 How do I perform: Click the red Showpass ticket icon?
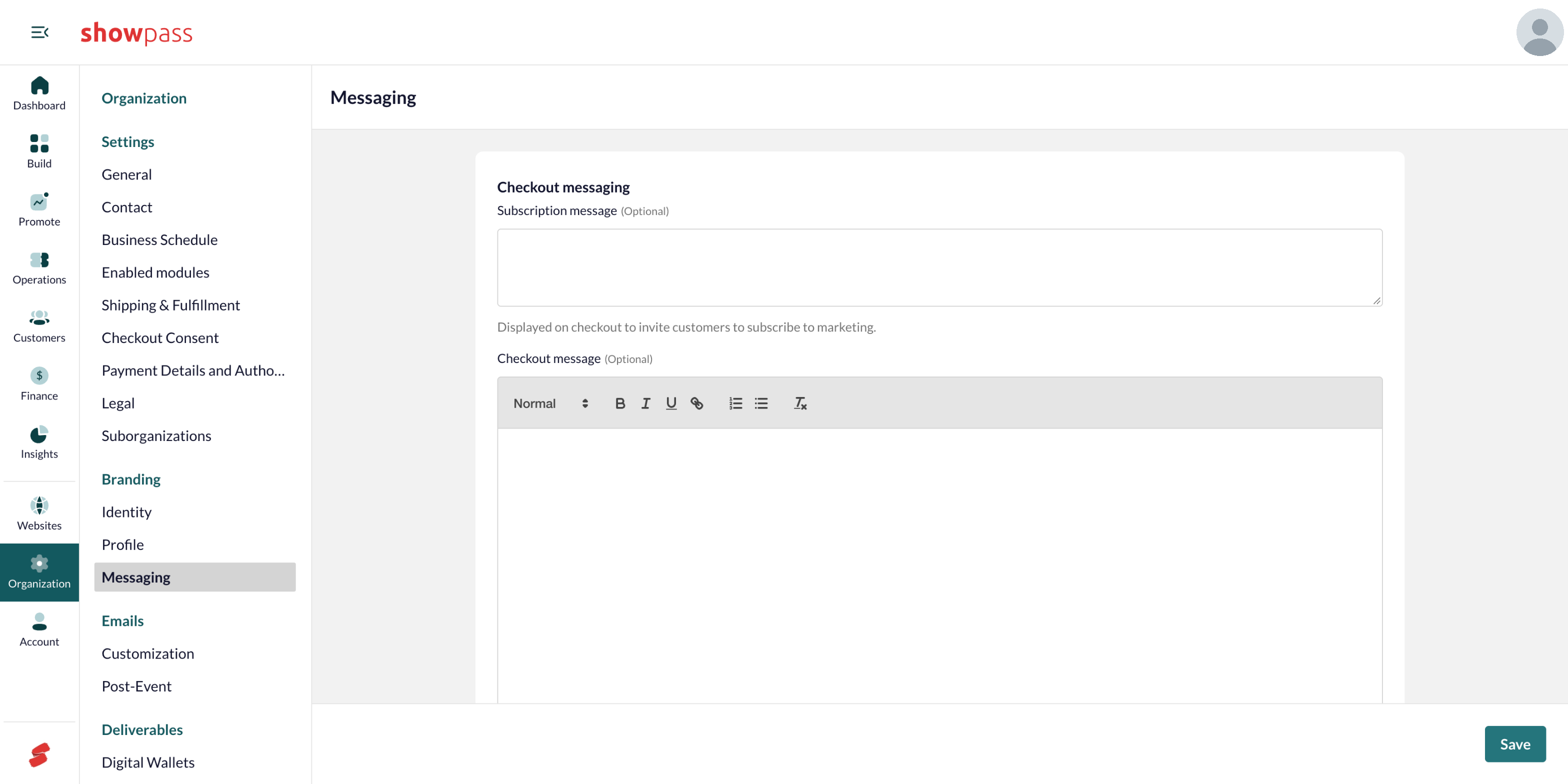pyautogui.click(x=39, y=755)
